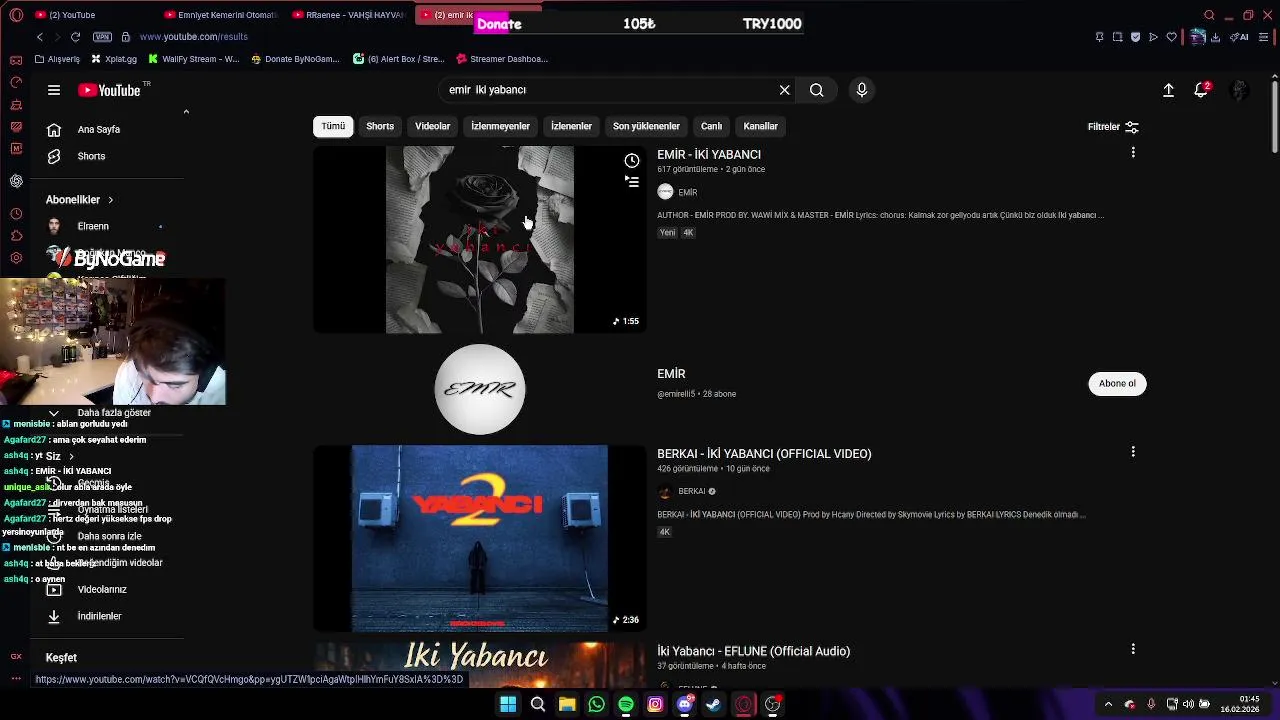
Task: Open options for İki Yabancı - EFLUNE
Action: click(x=1133, y=649)
